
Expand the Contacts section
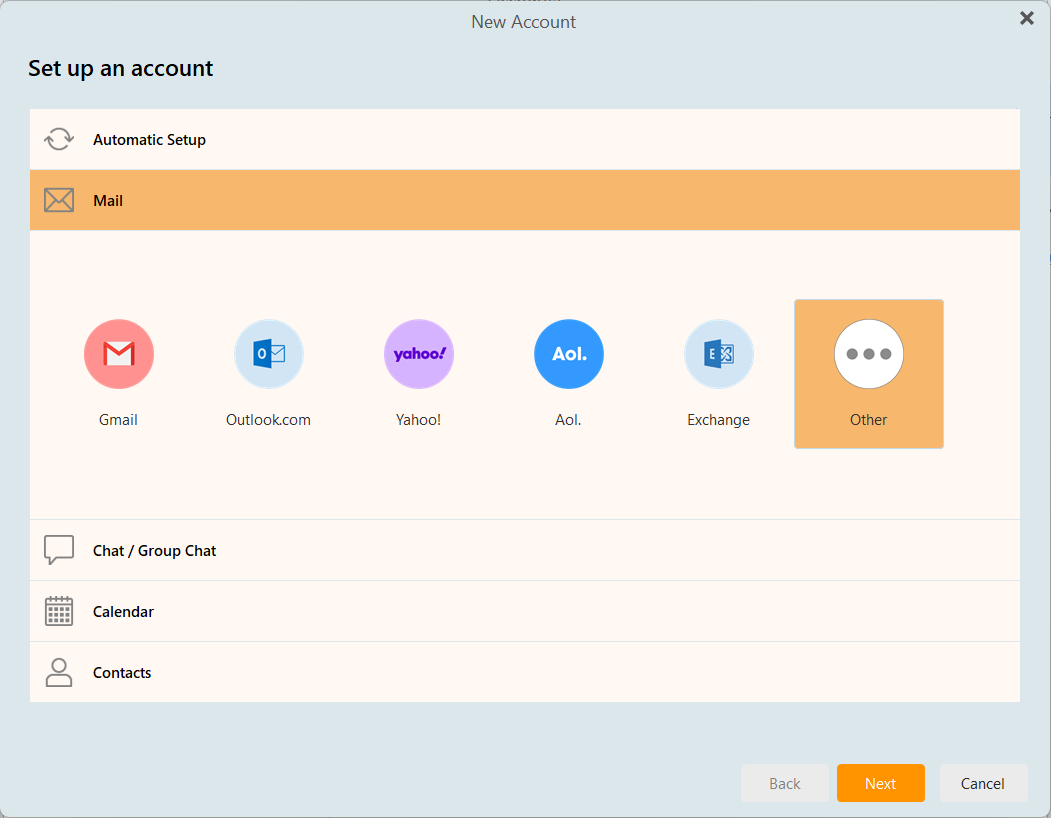tap(525, 673)
